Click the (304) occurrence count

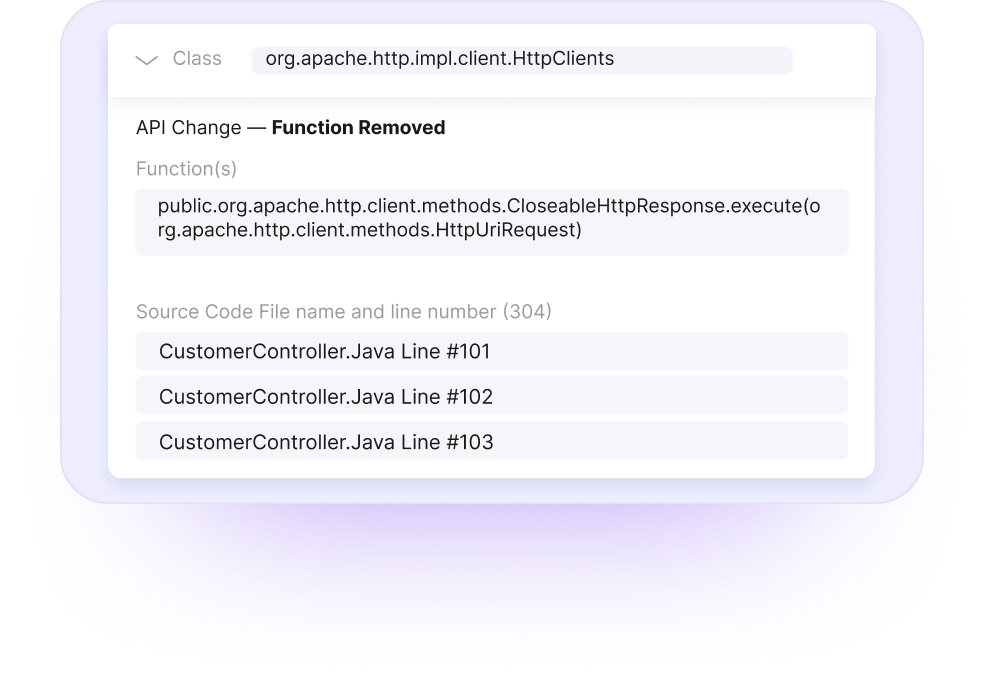point(527,312)
